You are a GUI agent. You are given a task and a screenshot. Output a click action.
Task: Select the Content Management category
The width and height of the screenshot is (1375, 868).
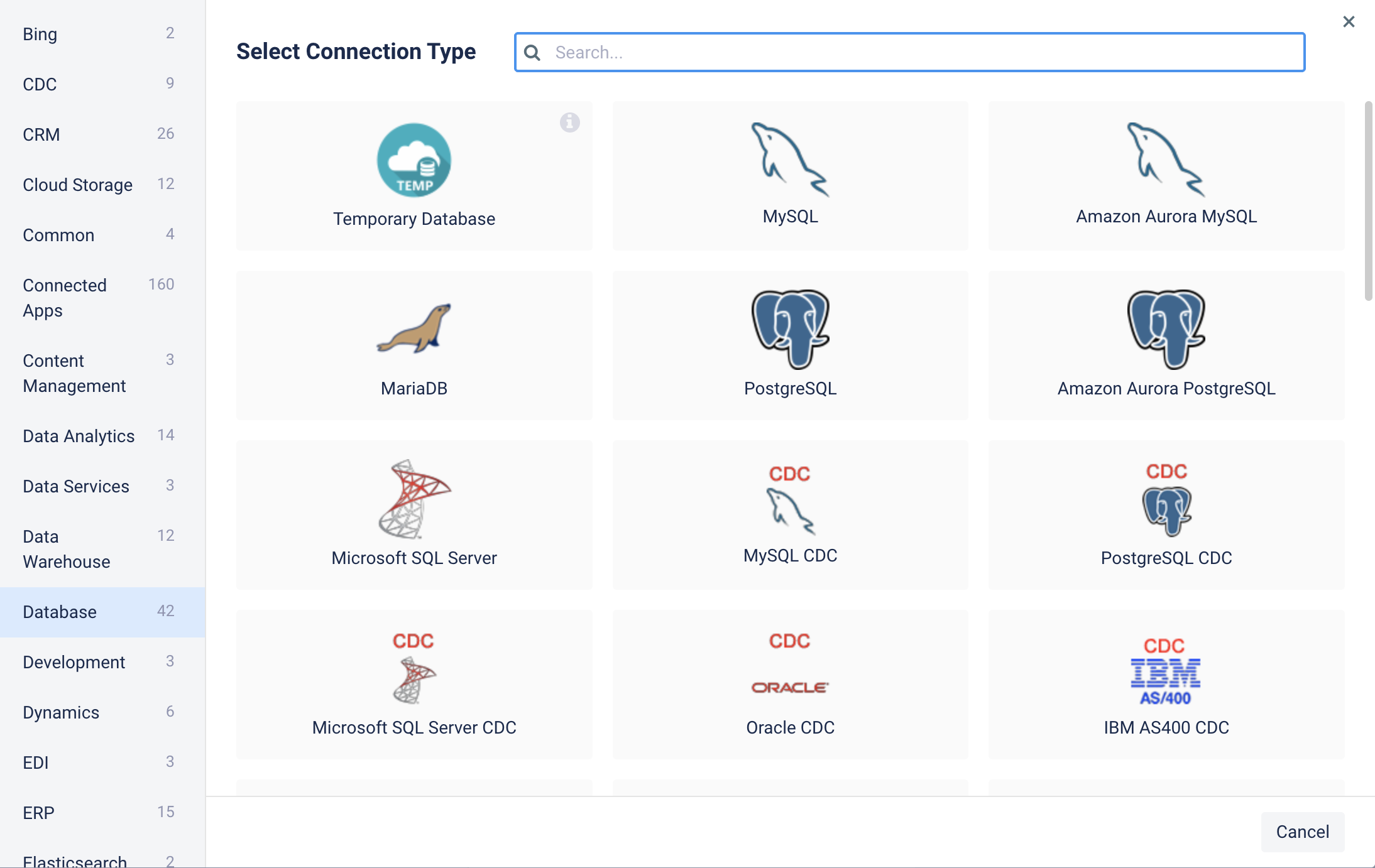tap(102, 373)
